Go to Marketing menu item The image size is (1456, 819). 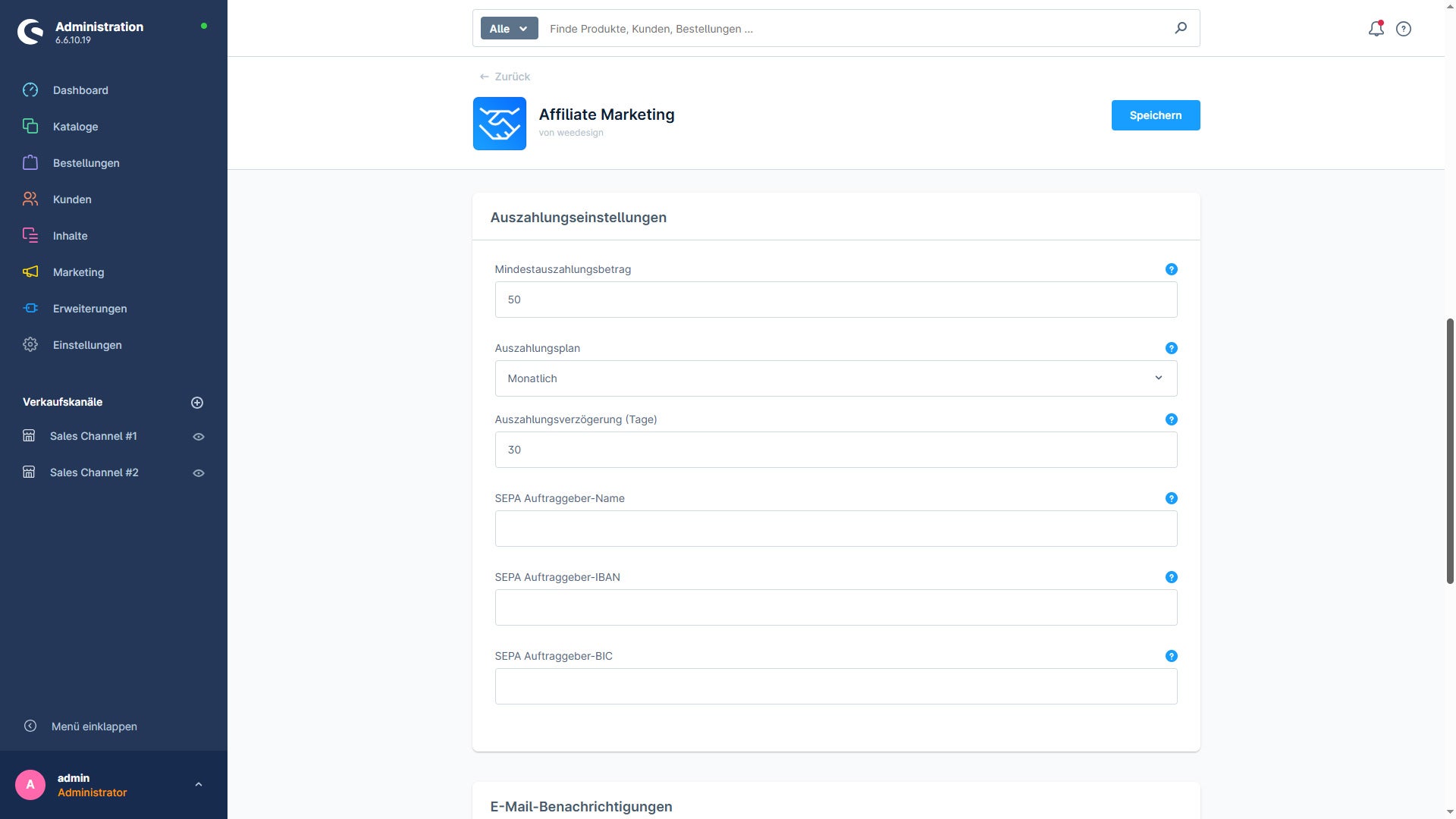(78, 272)
